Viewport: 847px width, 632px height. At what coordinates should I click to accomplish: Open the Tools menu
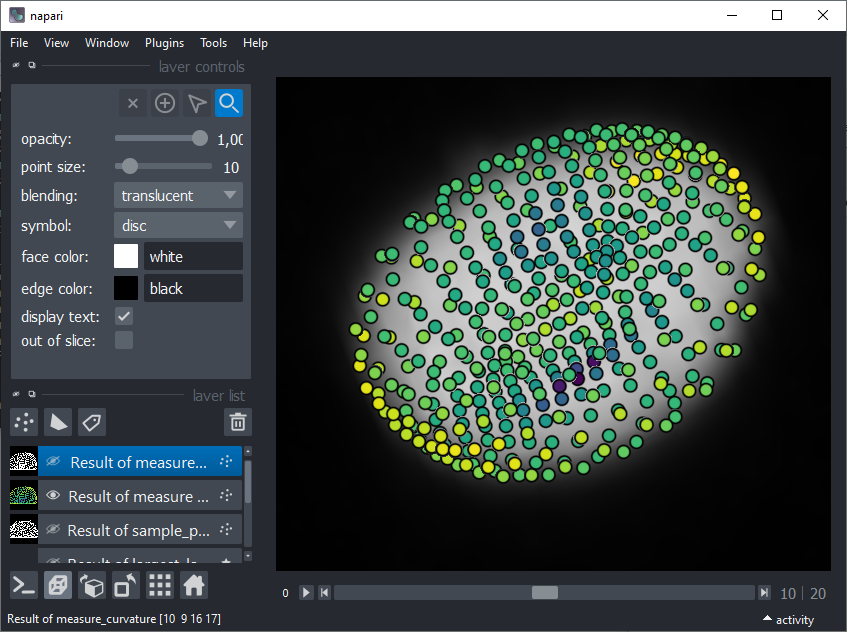pos(213,43)
